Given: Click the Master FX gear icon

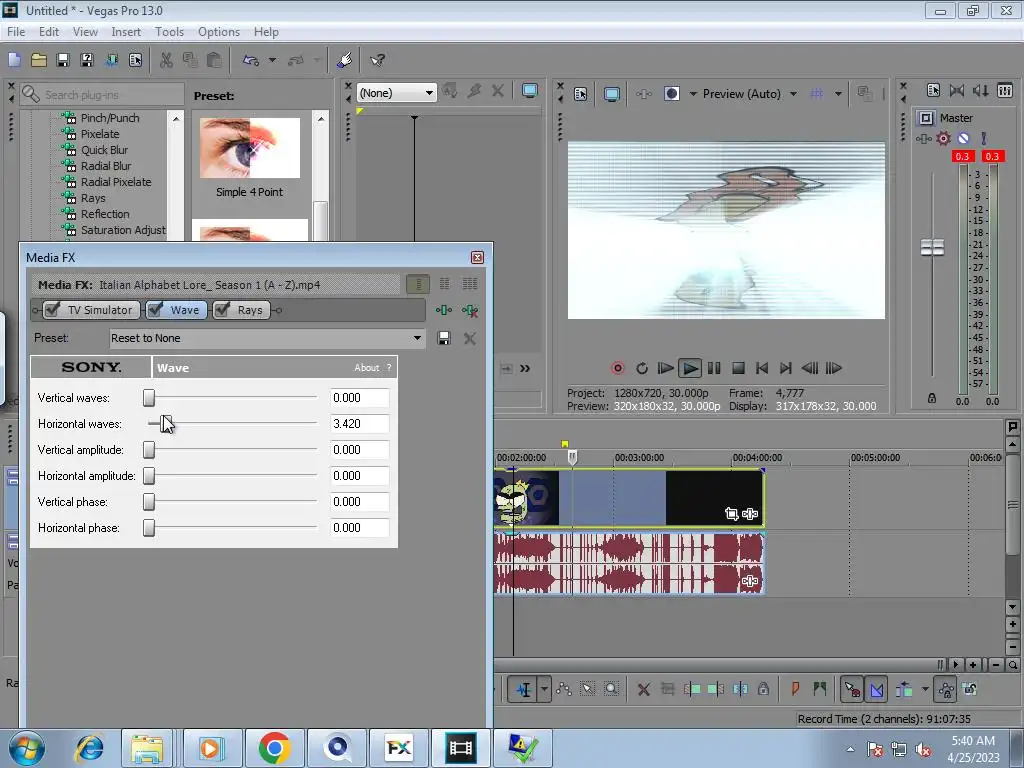Looking at the screenshot, I should coord(943,138).
